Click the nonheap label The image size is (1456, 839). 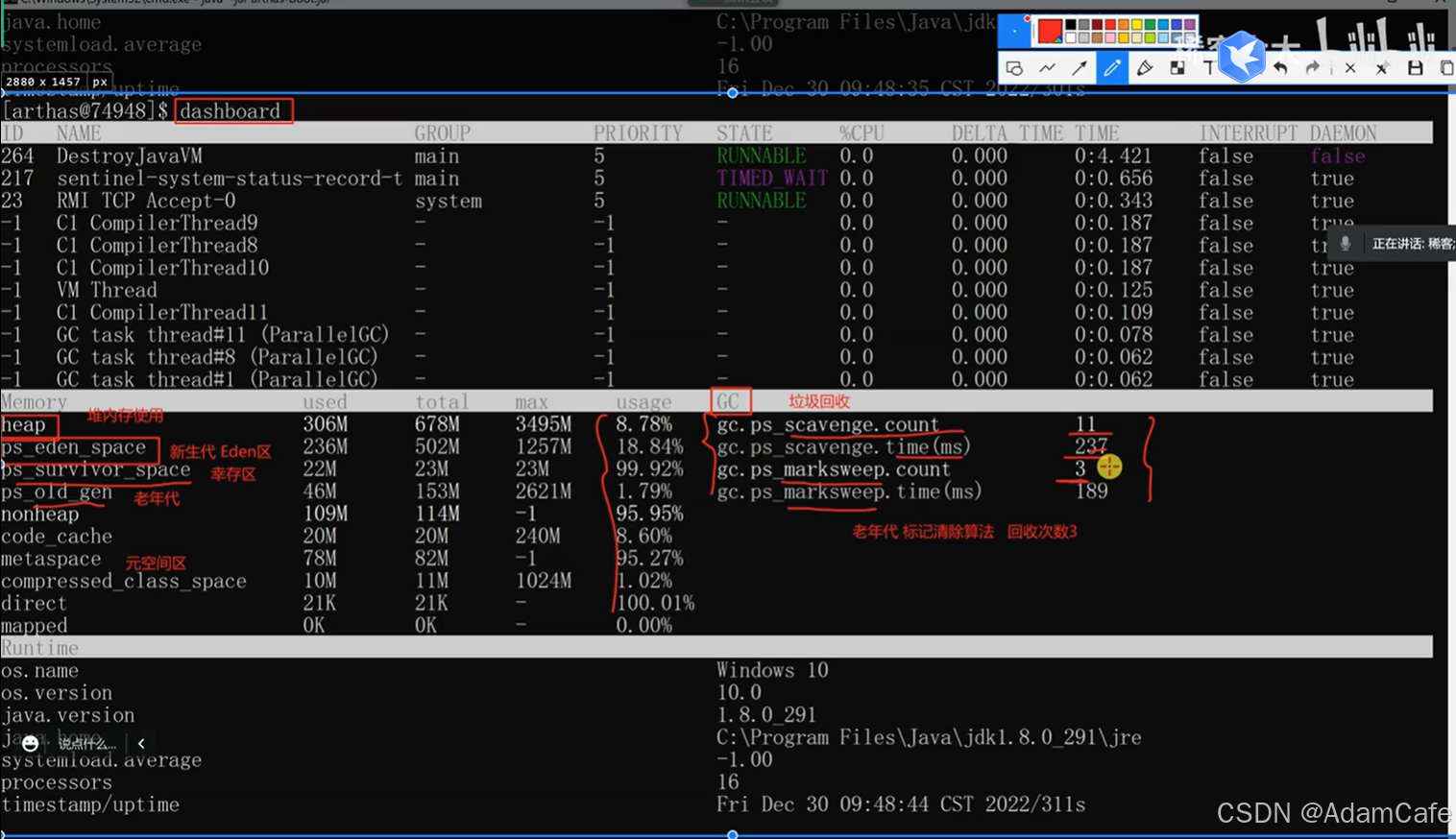40,515
